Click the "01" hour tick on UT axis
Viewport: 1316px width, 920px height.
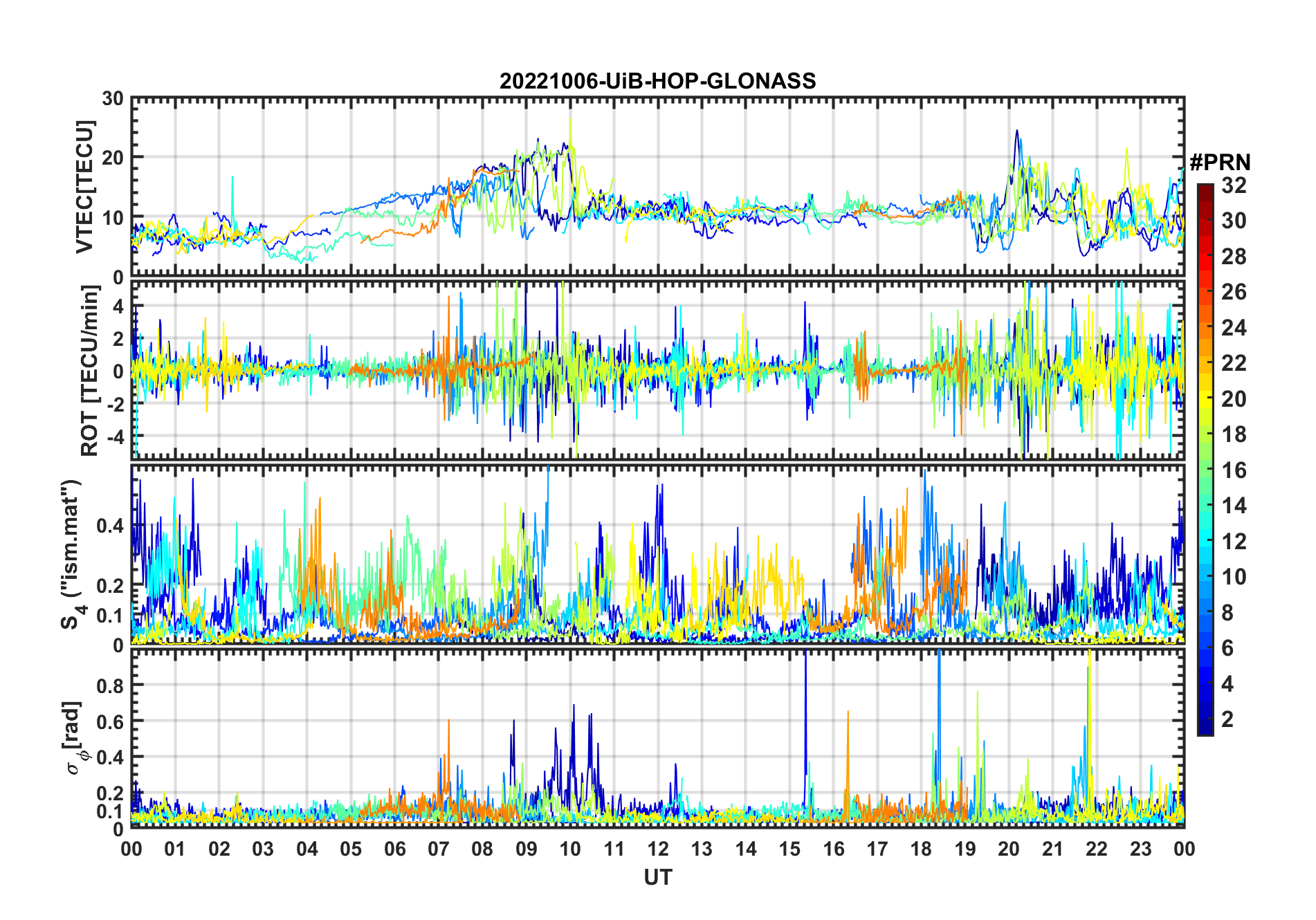pyautogui.click(x=175, y=849)
